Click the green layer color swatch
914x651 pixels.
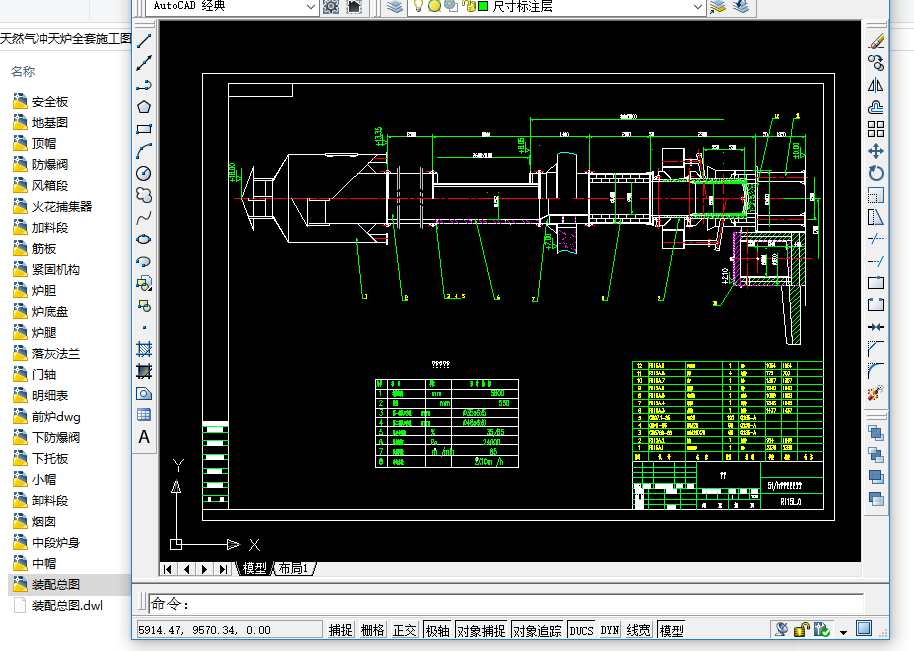click(x=483, y=6)
